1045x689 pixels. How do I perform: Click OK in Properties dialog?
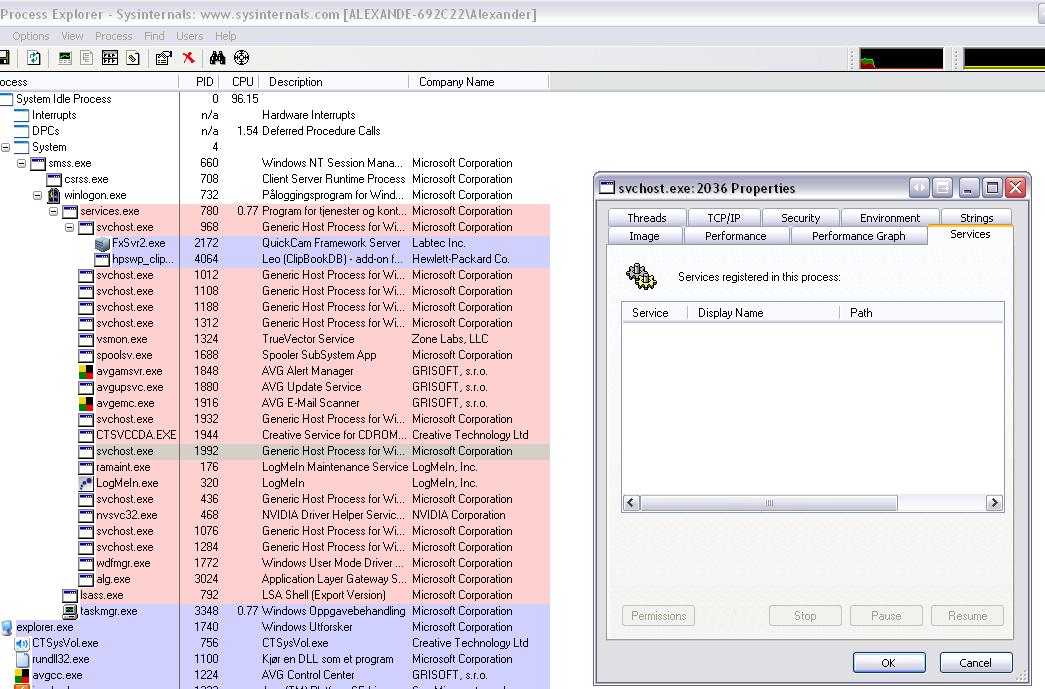(x=888, y=663)
